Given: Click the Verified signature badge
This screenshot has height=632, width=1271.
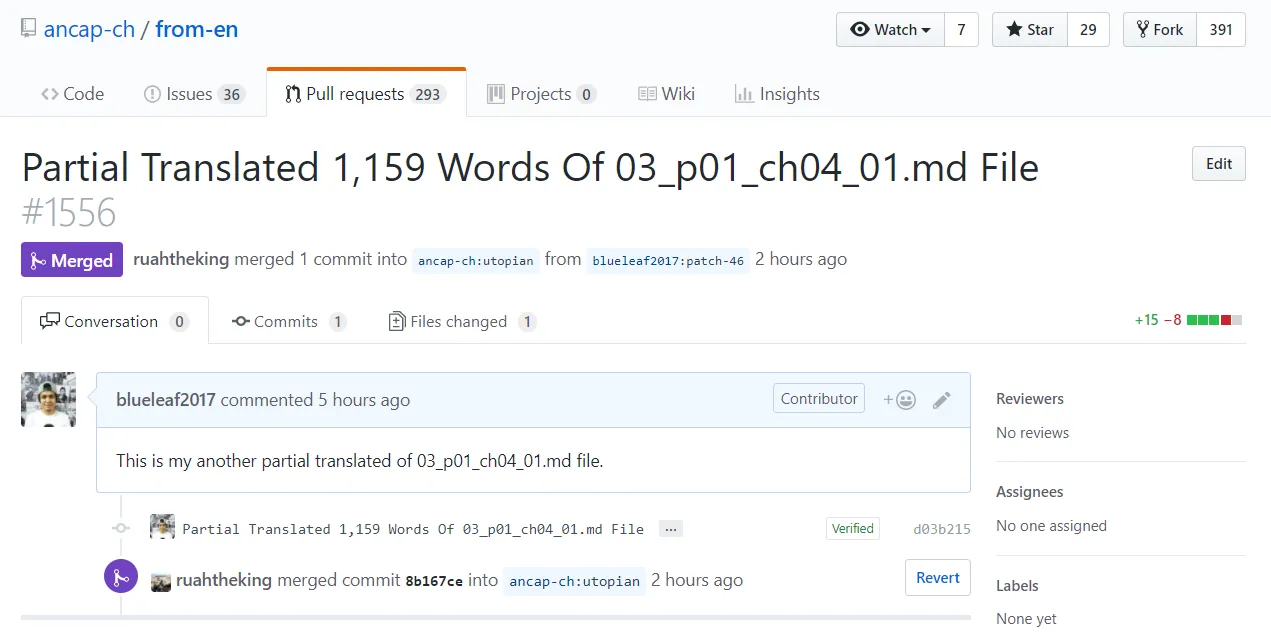Looking at the screenshot, I should click(853, 528).
